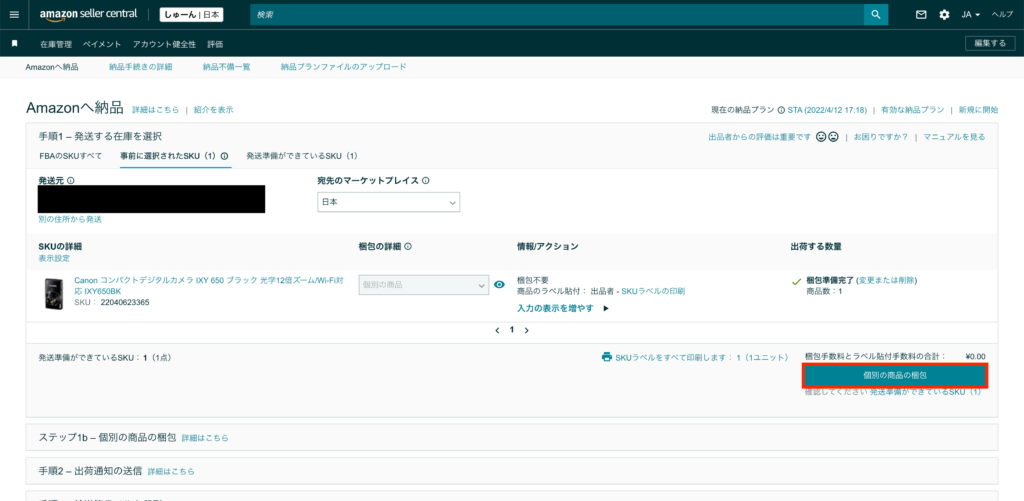Click the 変更または削除 link
This screenshot has height=501, width=1024.
click(x=886, y=280)
